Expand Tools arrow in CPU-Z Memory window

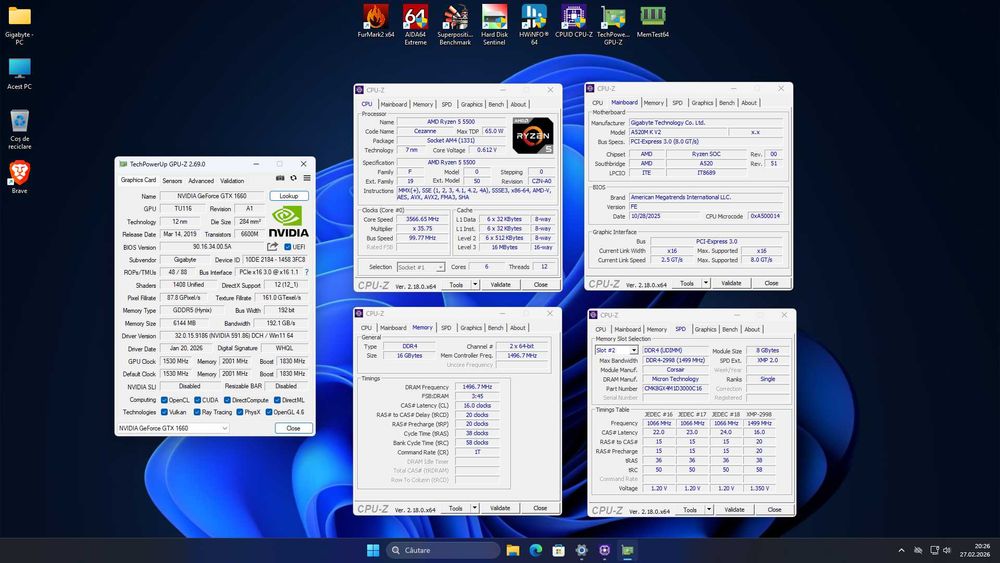[x=474, y=508]
